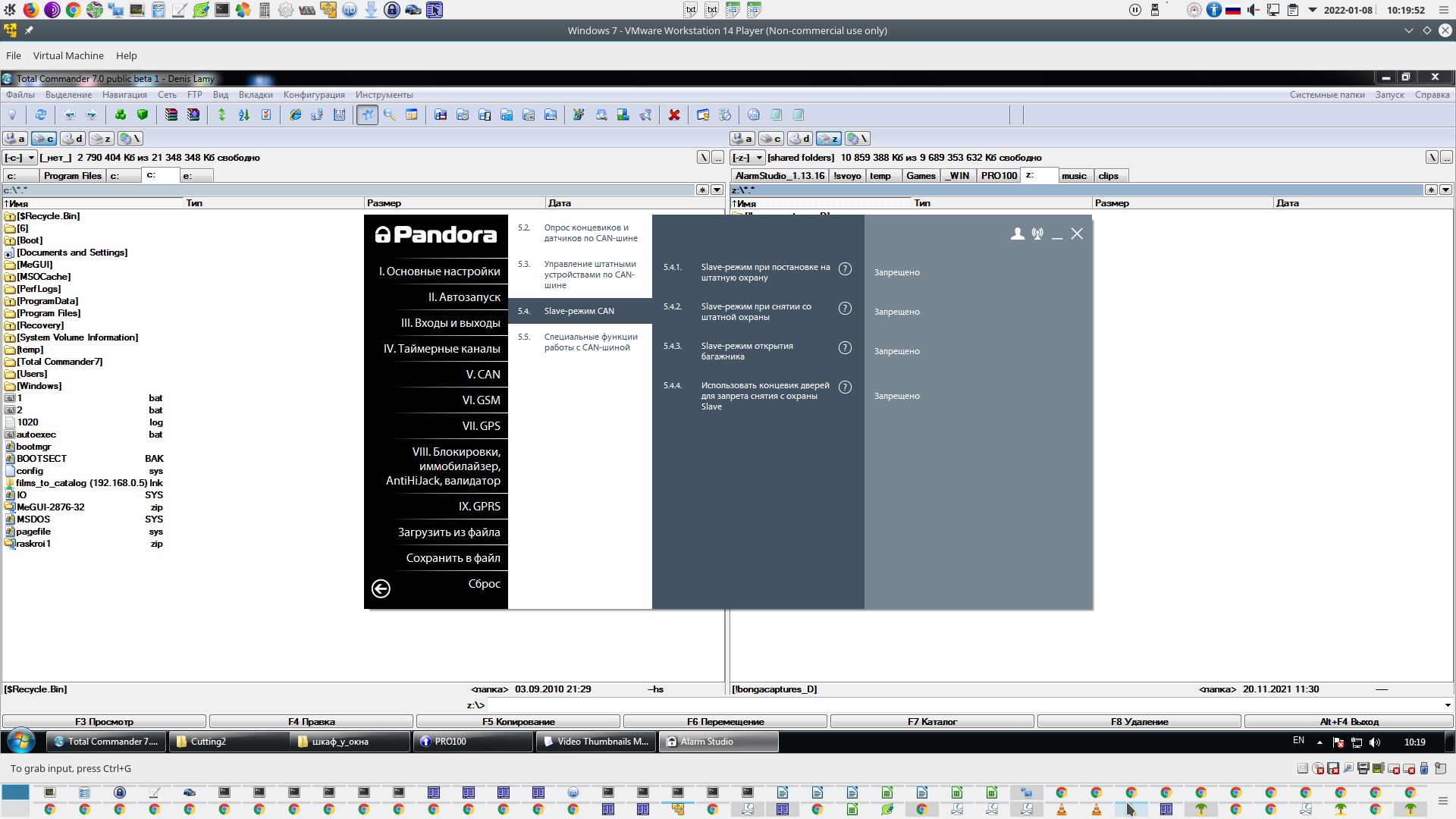Click help icon for setting 5.4.3
This screenshot has height=819, width=1456.
pos(845,348)
